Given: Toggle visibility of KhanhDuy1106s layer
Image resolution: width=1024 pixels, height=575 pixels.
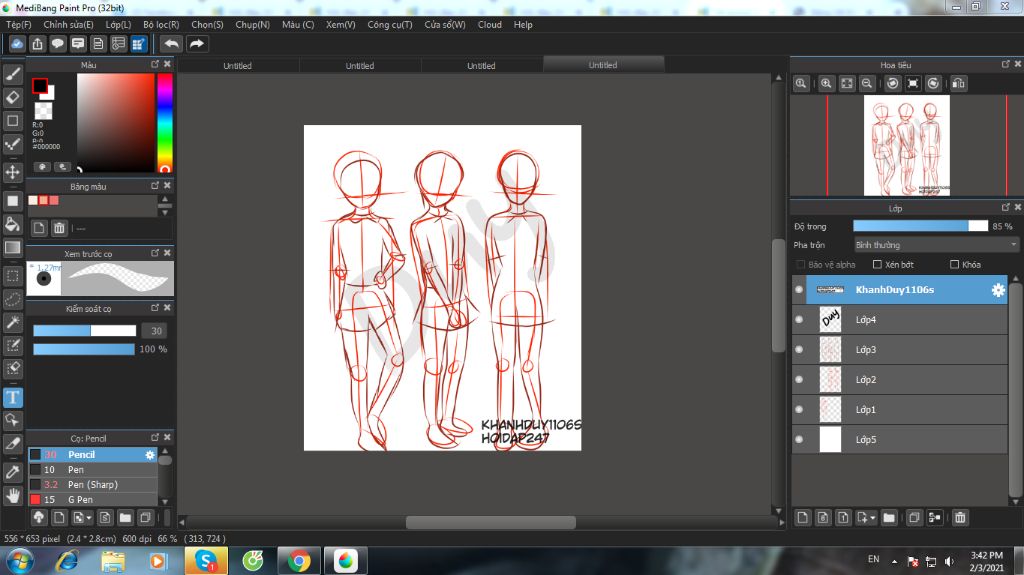Looking at the screenshot, I should coord(799,289).
